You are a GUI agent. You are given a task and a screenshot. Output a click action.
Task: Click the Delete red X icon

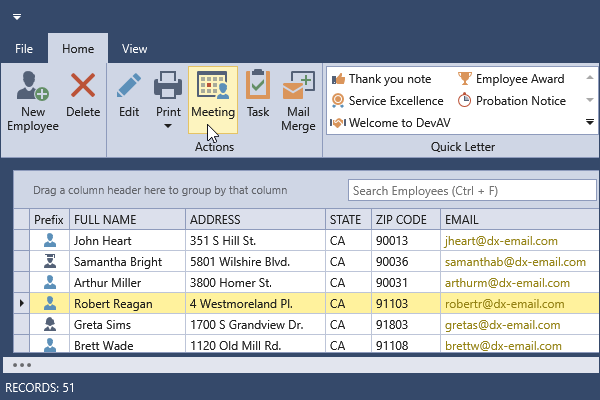(x=83, y=88)
